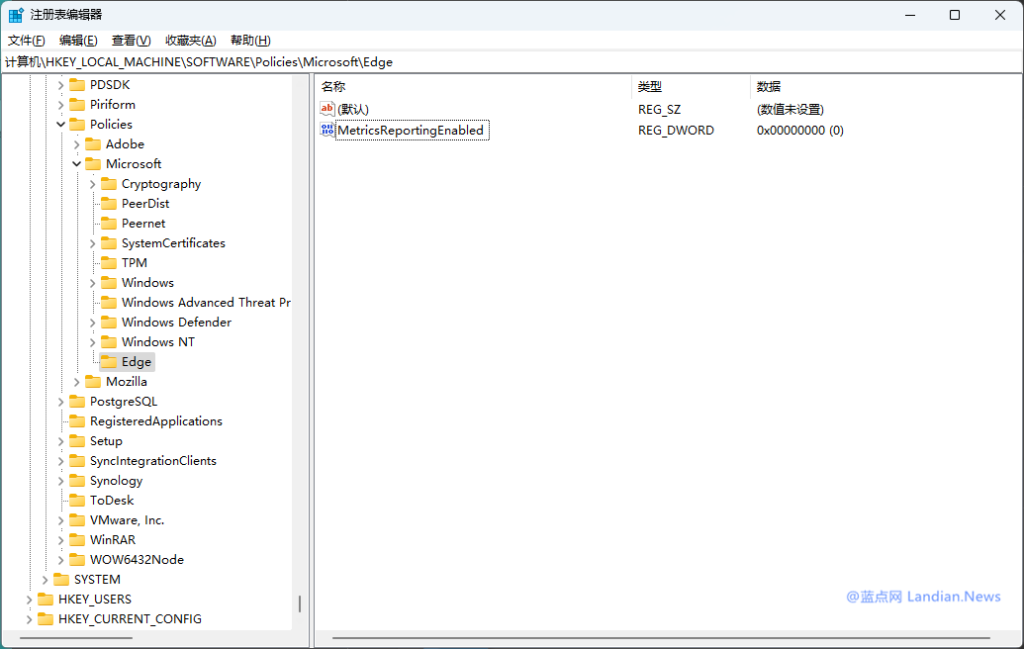Click the Edge folder icon
The height and width of the screenshot is (649, 1024).
click(x=109, y=362)
